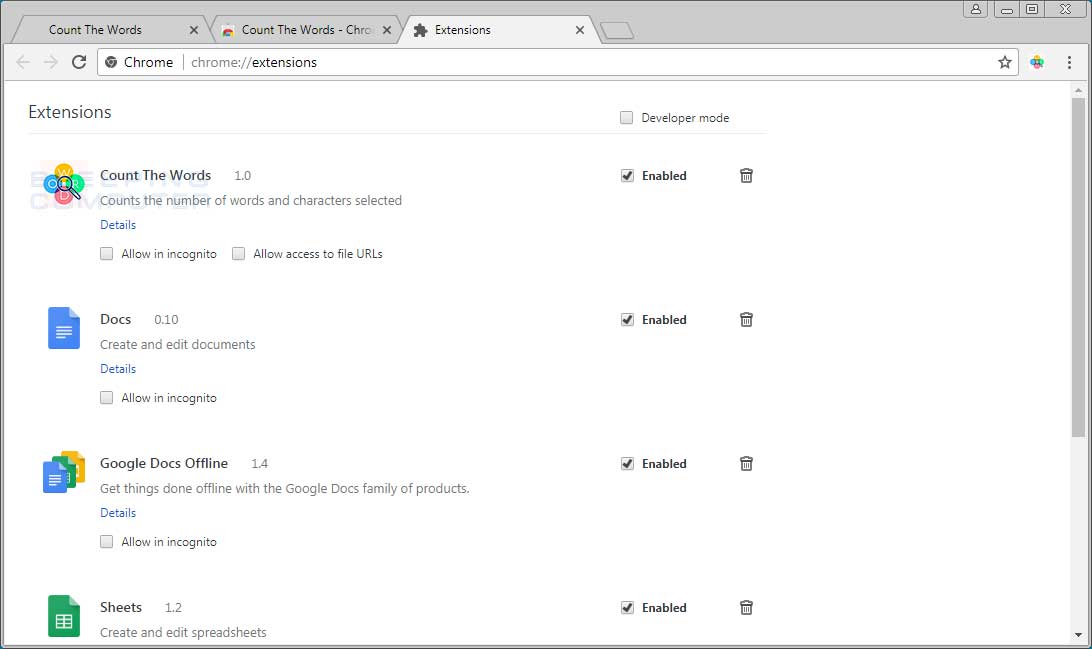
Task: Click 'Counts the number of words' description
Action: coord(251,201)
